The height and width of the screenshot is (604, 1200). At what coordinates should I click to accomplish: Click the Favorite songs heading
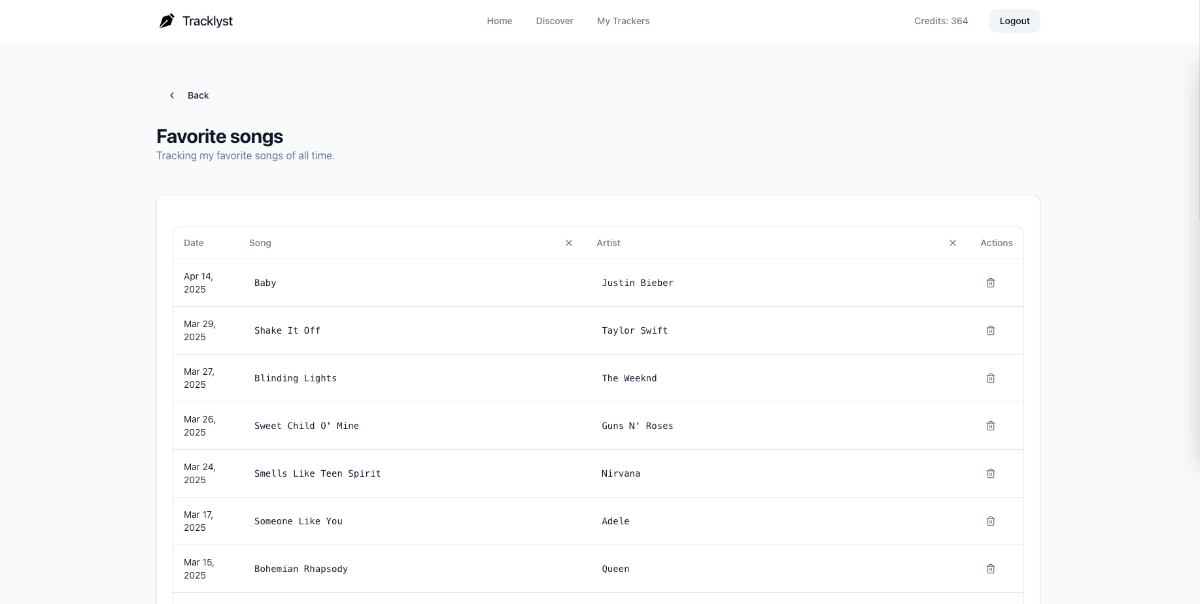[x=220, y=137]
